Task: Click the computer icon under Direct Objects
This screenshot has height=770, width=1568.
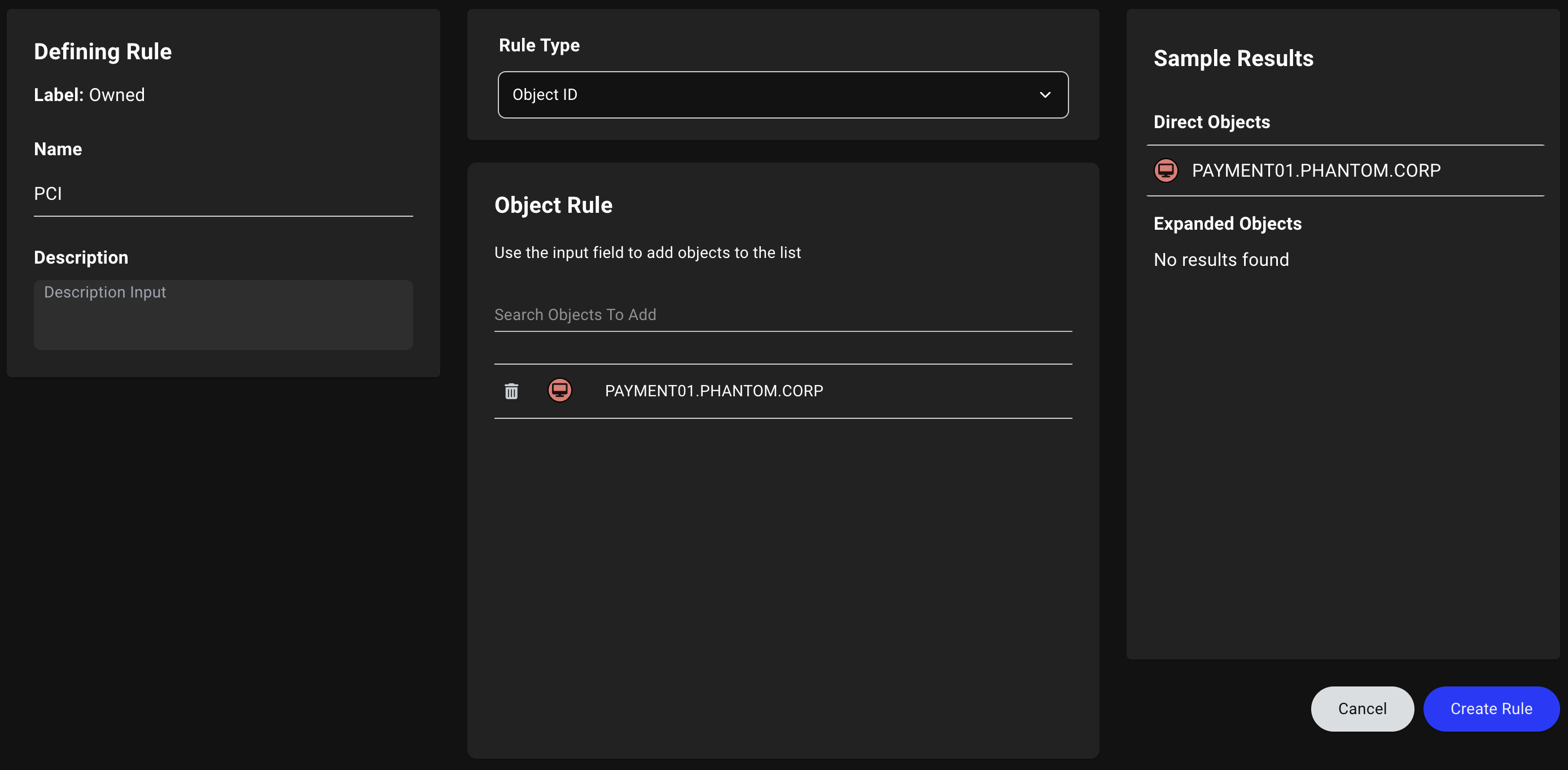Action: (x=1166, y=170)
